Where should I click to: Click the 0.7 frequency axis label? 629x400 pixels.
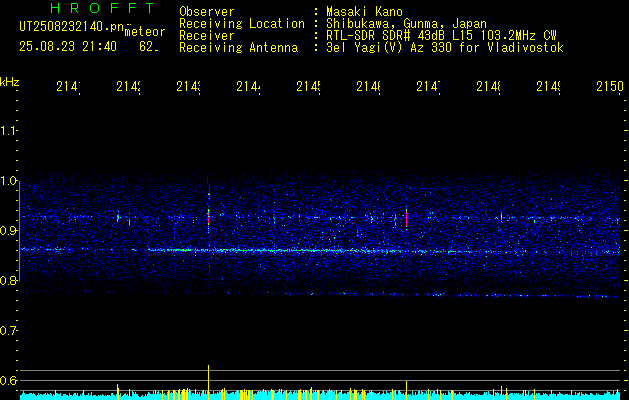click(8, 330)
